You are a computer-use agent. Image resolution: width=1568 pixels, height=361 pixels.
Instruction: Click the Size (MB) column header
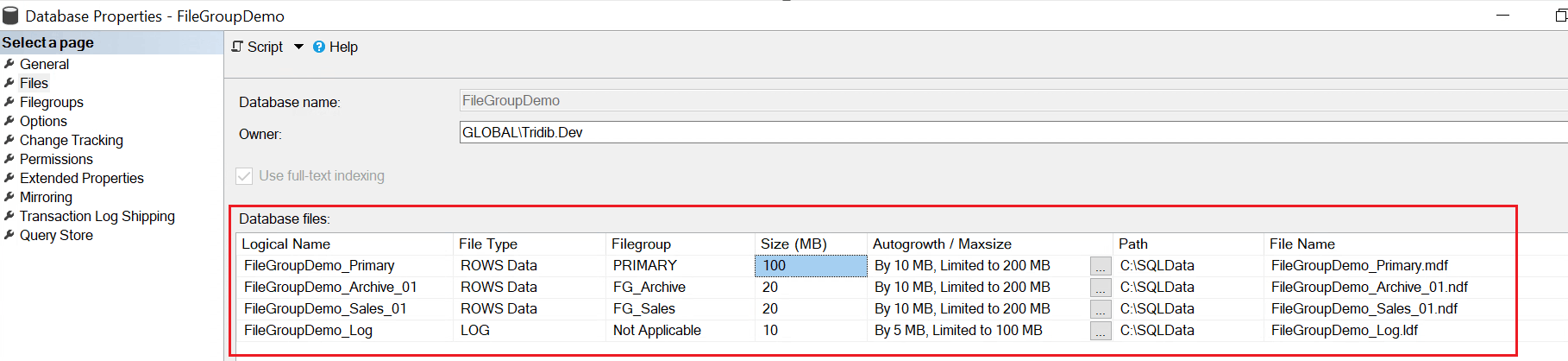tap(811, 244)
